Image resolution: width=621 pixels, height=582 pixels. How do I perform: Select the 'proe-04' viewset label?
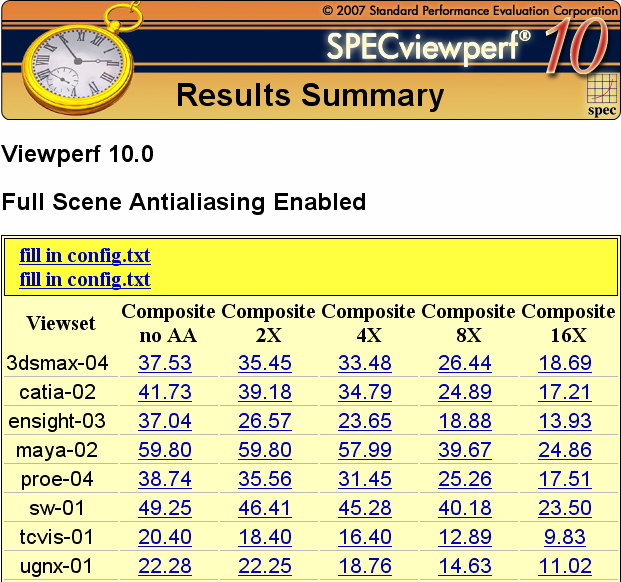pos(57,480)
